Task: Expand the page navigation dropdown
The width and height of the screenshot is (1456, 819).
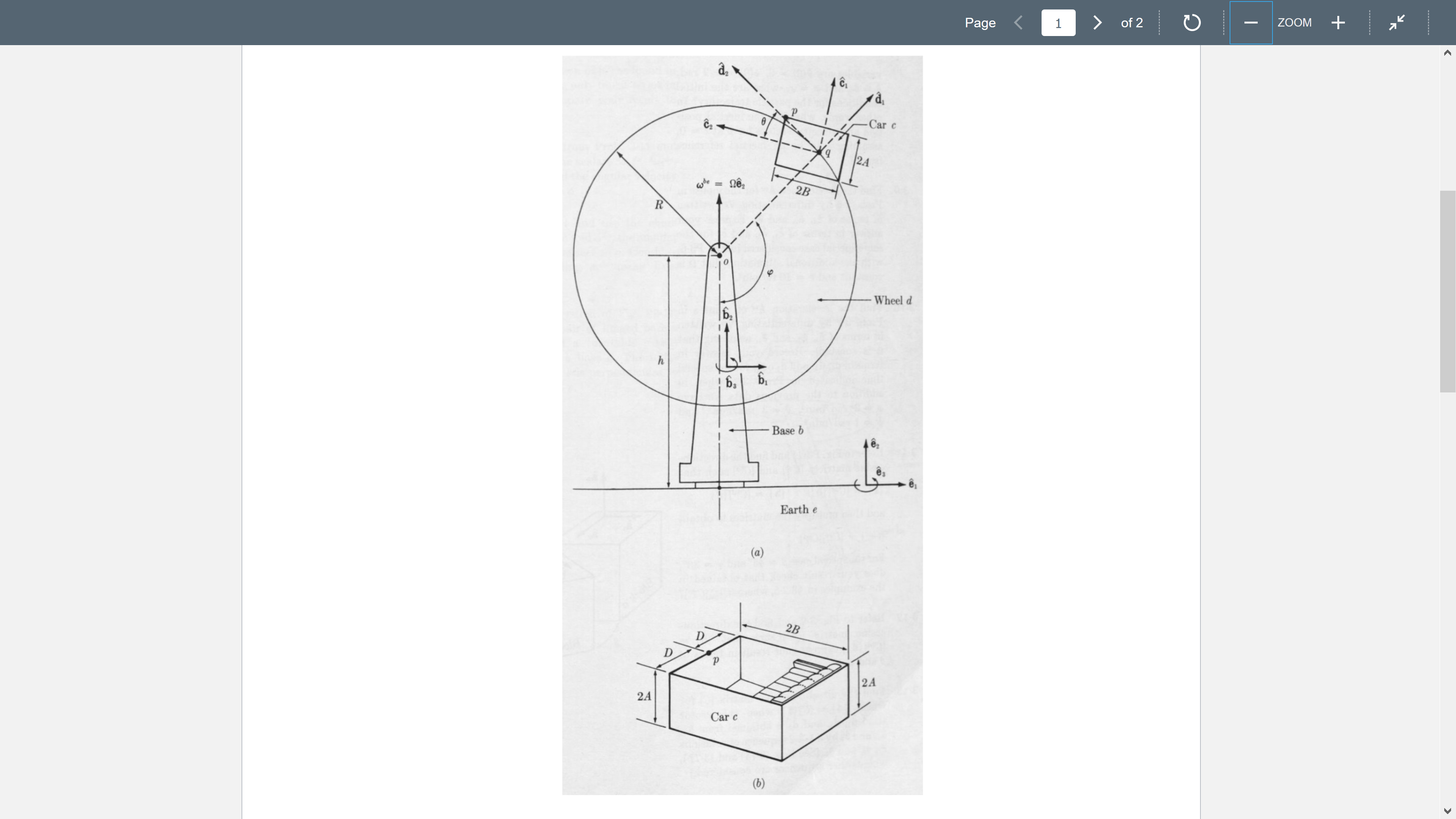Action: [x=1057, y=22]
